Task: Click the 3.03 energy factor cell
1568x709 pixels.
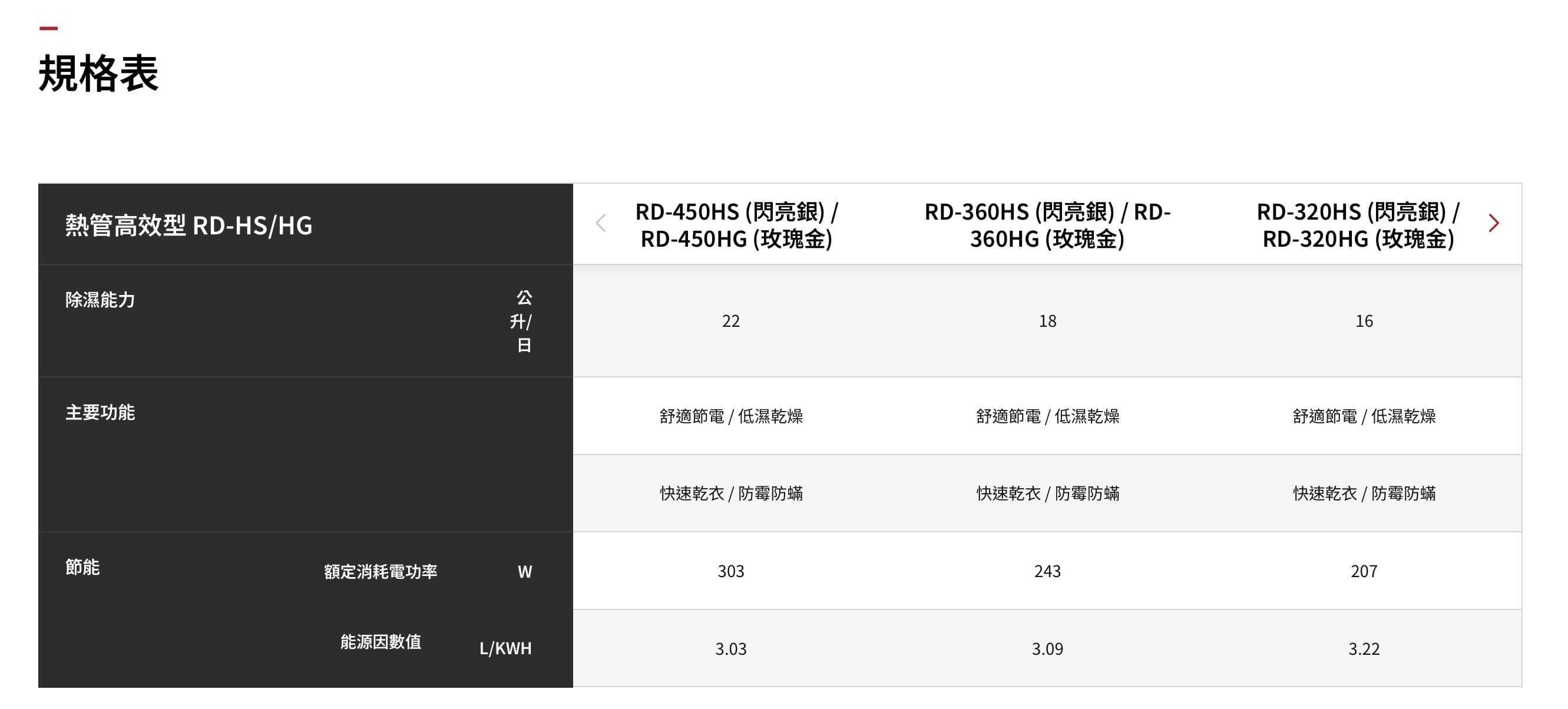Action: 730,649
